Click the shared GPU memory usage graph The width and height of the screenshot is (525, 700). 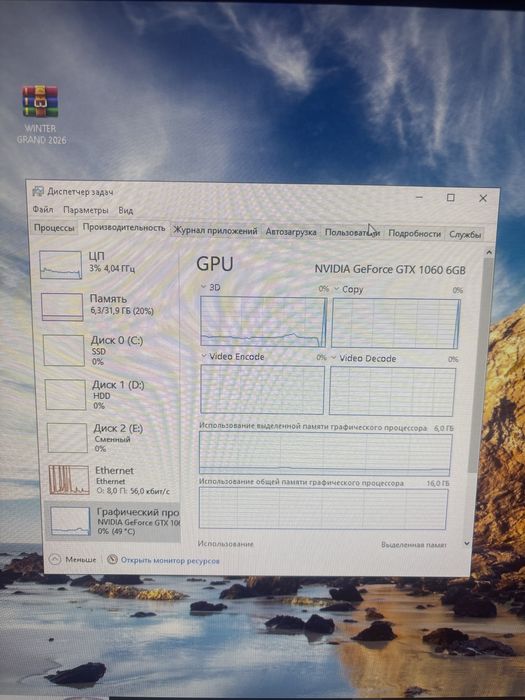click(323, 509)
